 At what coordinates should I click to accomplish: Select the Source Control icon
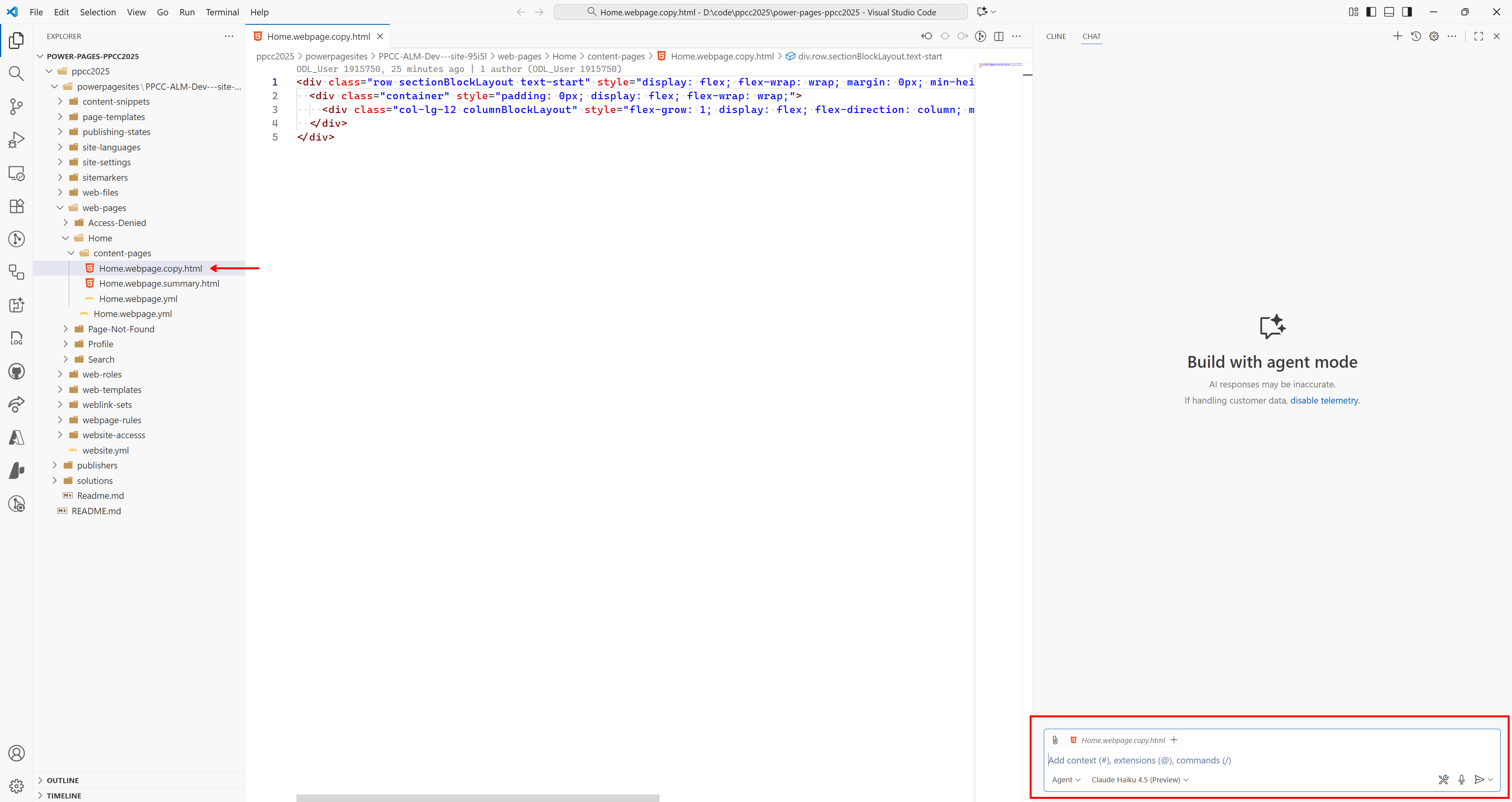pyautogui.click(x=16, y=106)
